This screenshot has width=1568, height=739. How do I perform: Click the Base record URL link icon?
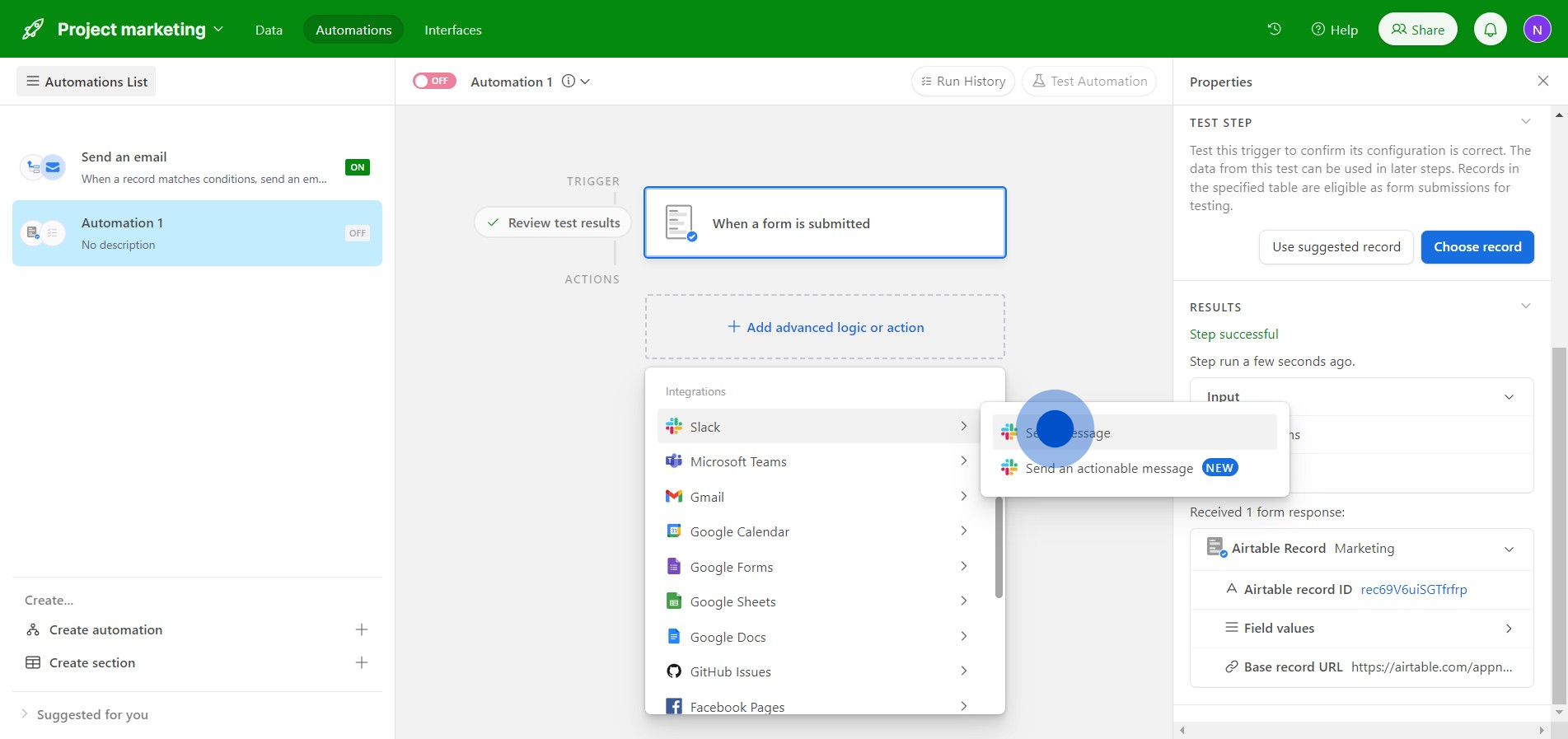click(x=1231, y=667)
